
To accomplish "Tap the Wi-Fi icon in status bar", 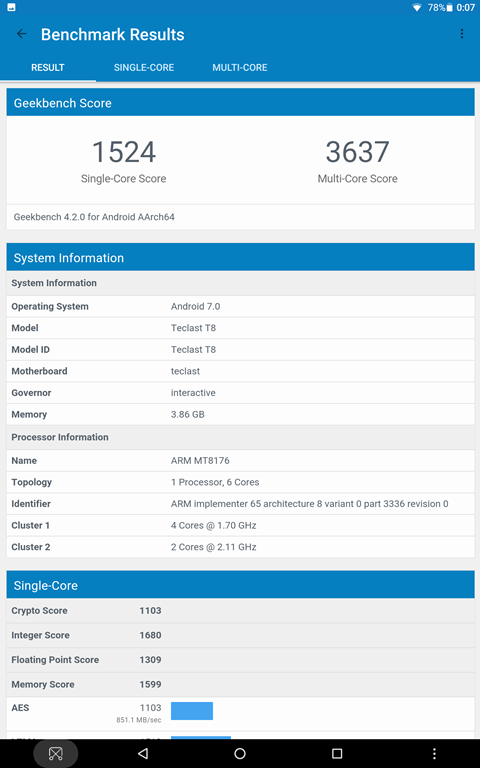I will pos(417,7).
